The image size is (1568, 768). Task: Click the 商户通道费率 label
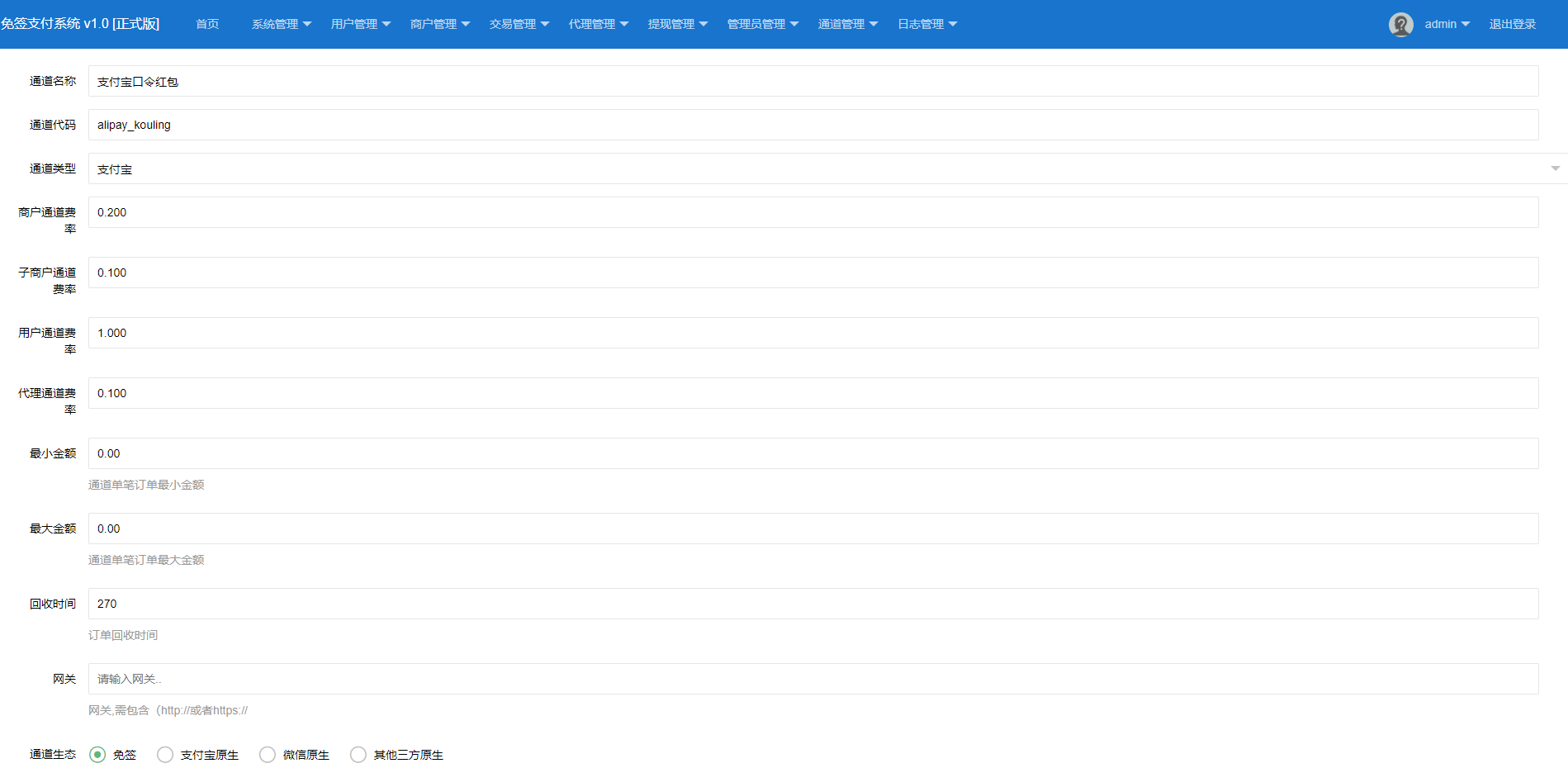click(47, 220)
